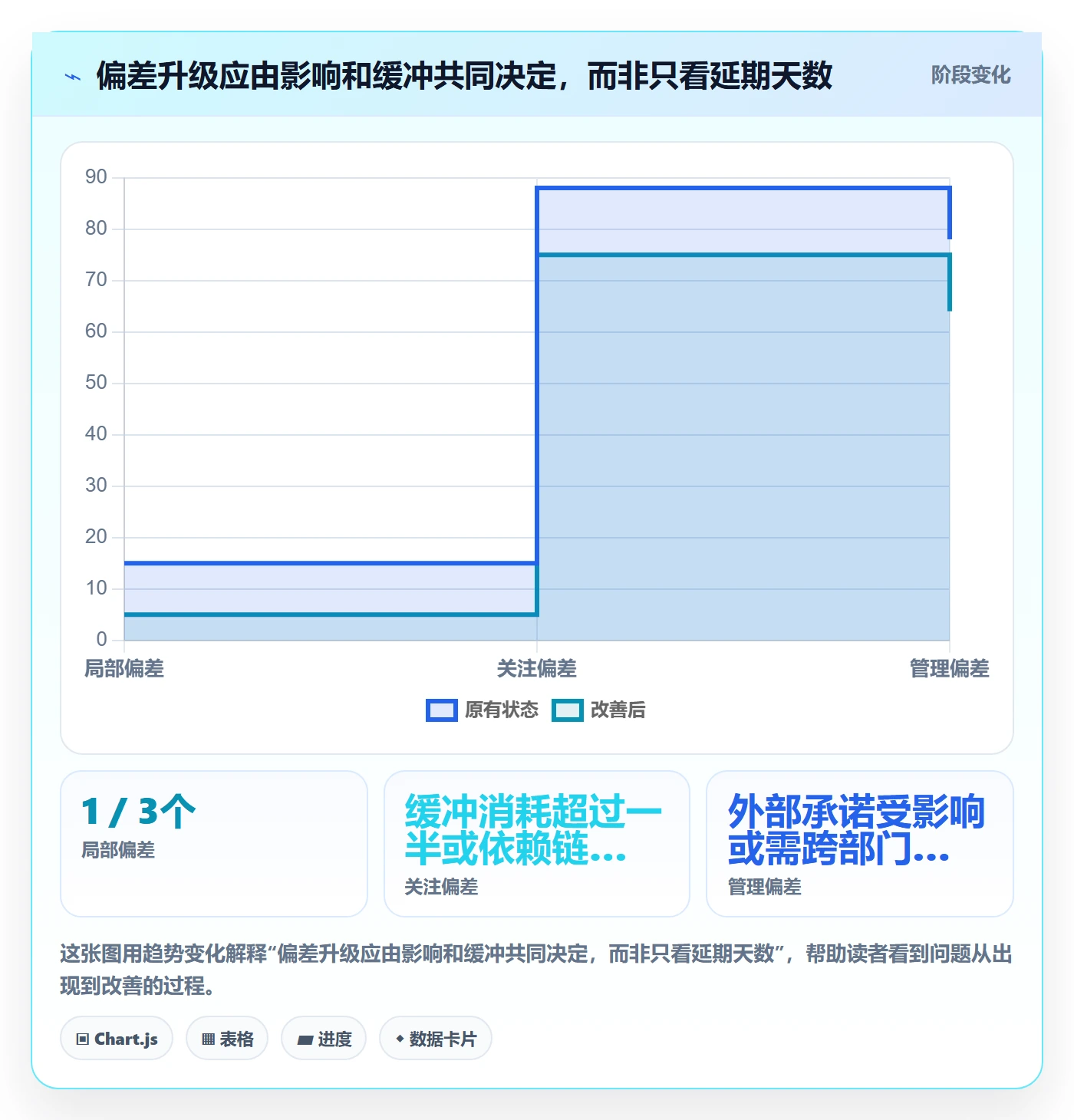
Task: Click the 改善后 legend text
Action: 618,710
